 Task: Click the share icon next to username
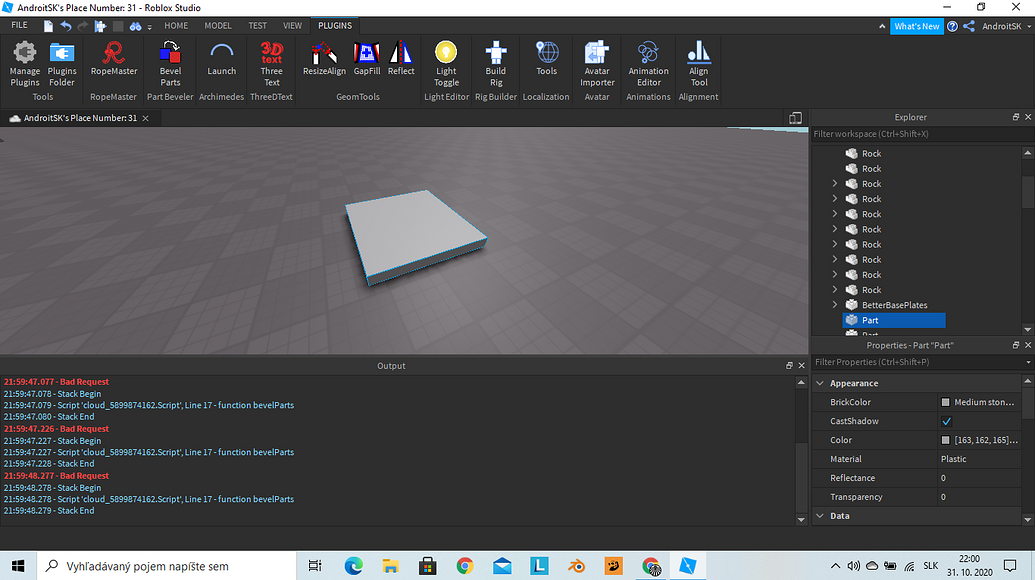[x=969, y=26]
